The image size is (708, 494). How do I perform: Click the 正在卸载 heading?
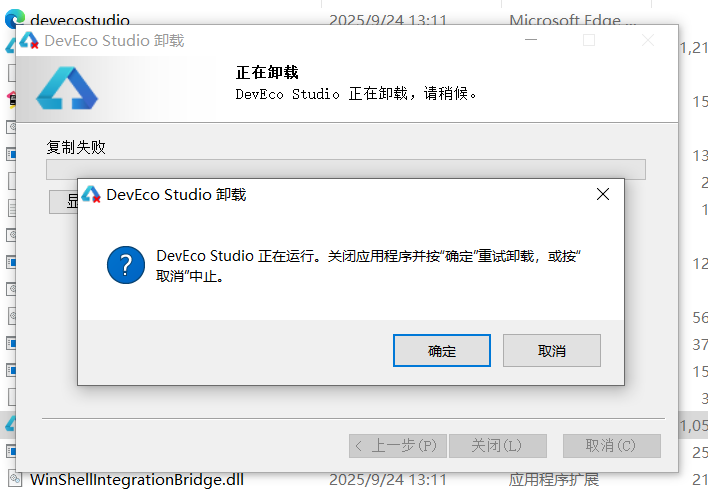267,72
